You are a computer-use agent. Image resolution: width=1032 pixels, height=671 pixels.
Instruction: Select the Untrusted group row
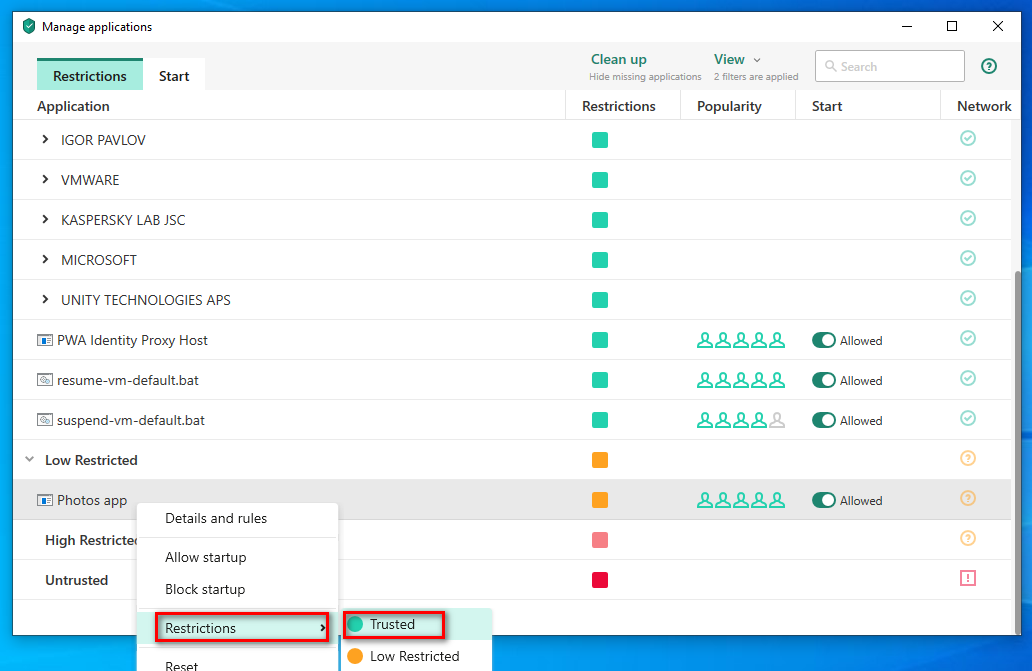click(512, 580)
